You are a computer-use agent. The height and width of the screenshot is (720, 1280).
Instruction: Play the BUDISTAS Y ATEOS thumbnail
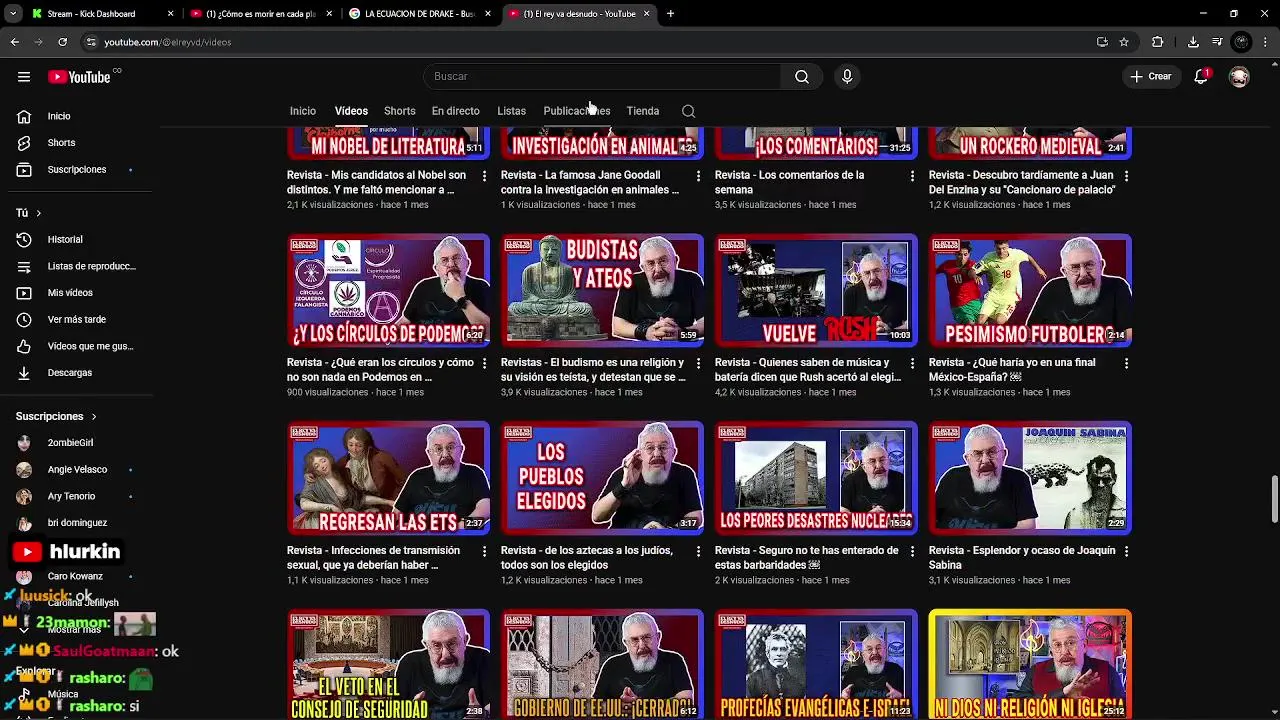point(602,290)
